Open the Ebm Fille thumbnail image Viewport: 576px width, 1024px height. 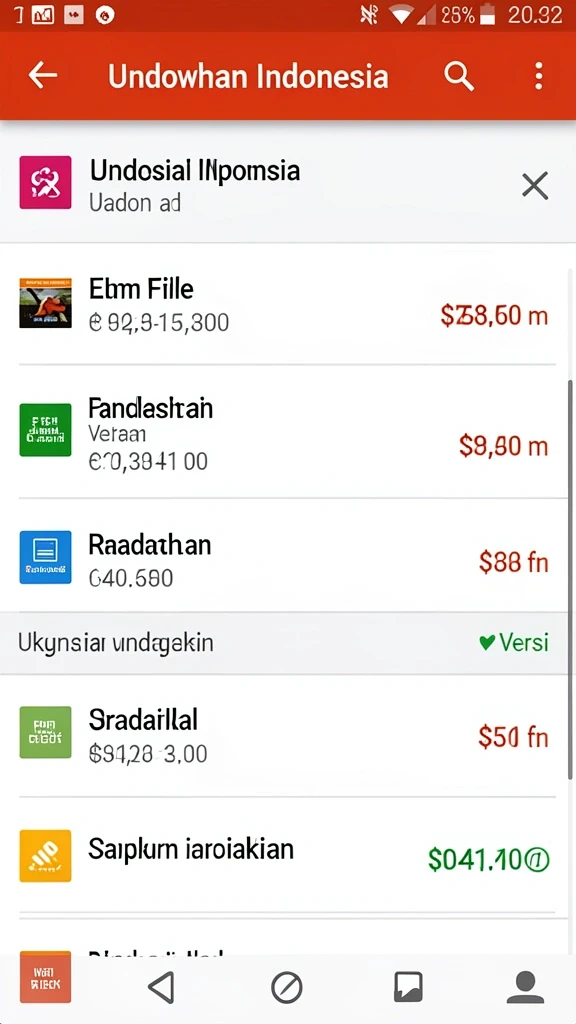coord(45,302)
